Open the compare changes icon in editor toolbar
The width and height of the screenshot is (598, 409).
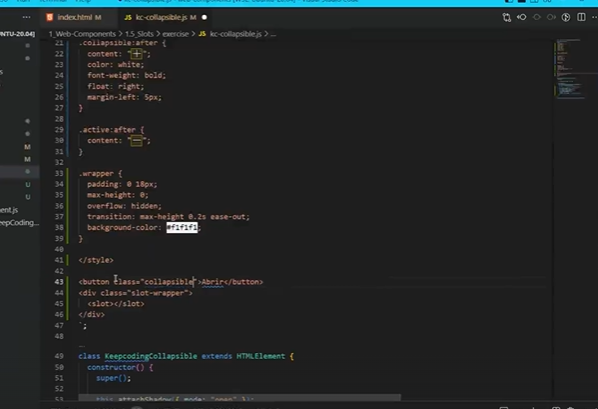[x=506, y=17]
